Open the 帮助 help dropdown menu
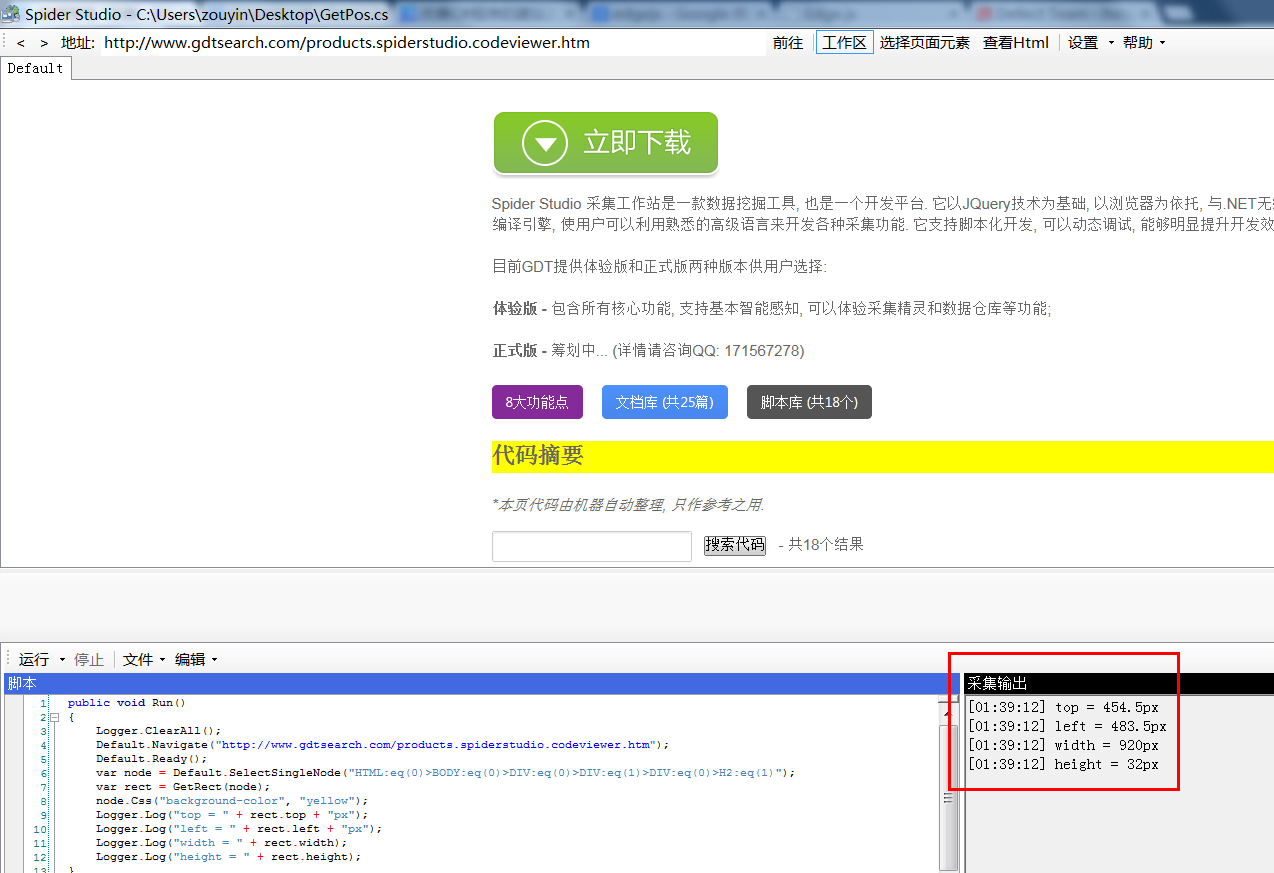Image resolution: width=1274 pixels, height=873 pixels. coord(1143,43)
